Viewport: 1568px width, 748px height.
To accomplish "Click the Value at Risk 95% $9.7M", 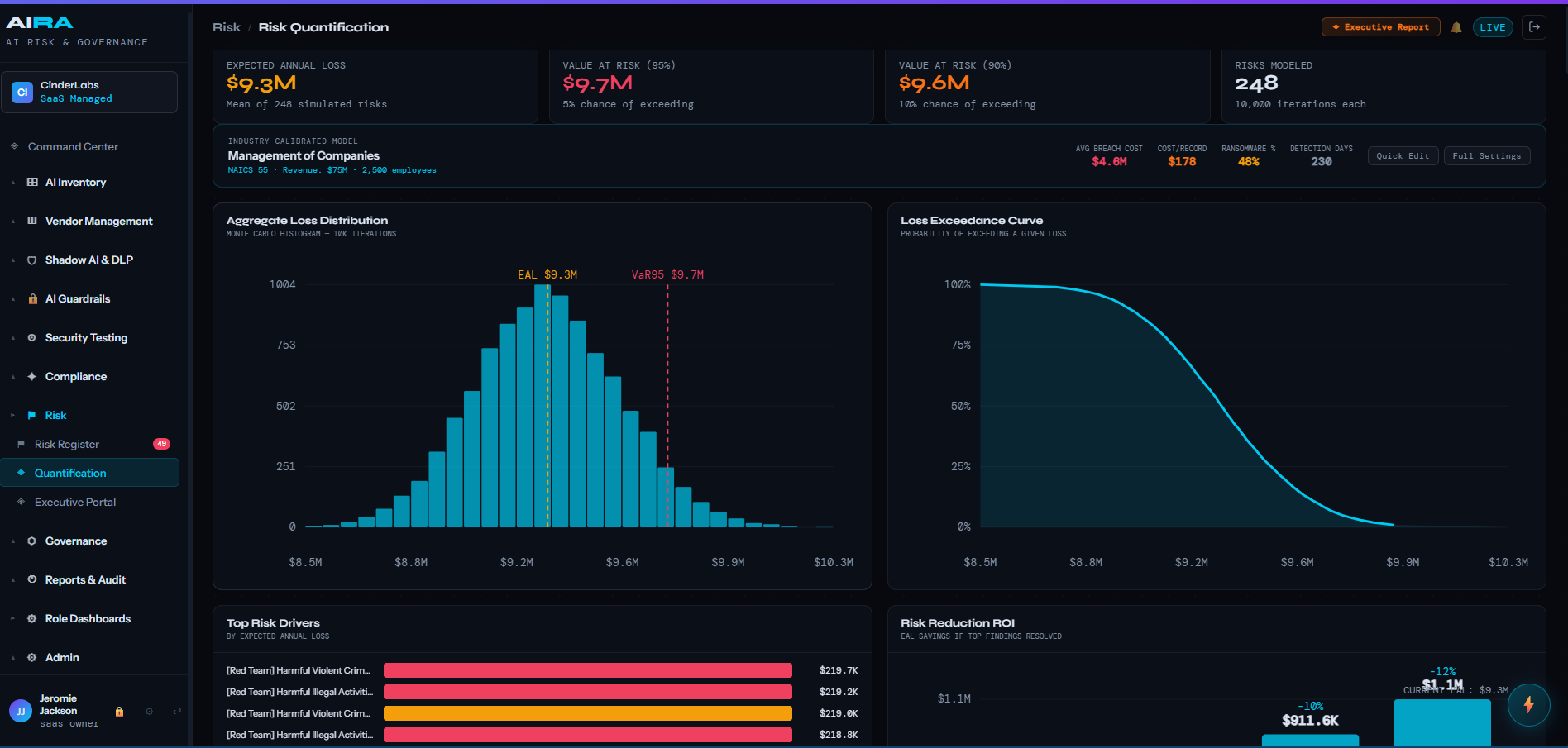I will [x=597, y=83].
